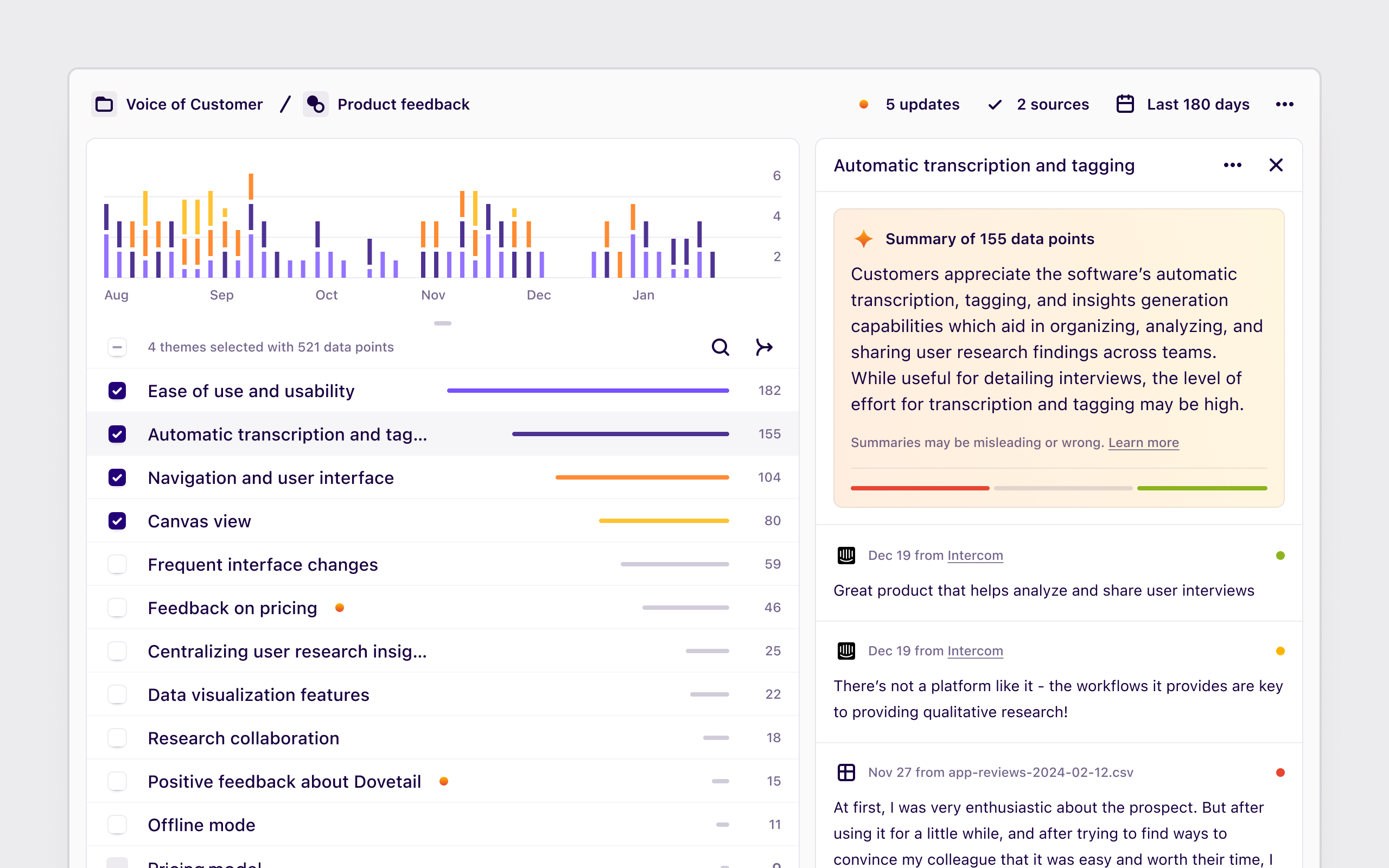Open the ellipsis menu in the transcription panel
Viewport: 1389px width, 868px height.
[x=1232, y=165]
